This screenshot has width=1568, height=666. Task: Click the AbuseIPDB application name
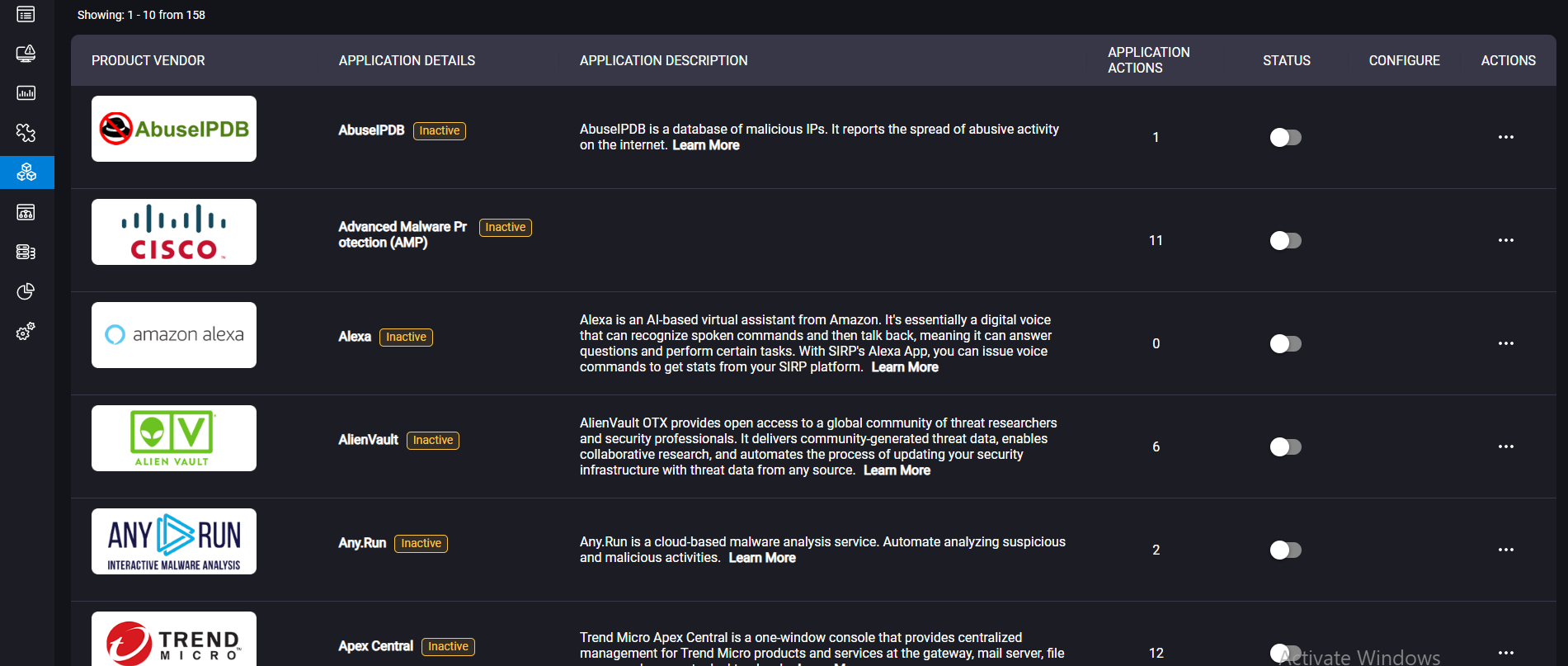tap(371, 130)
